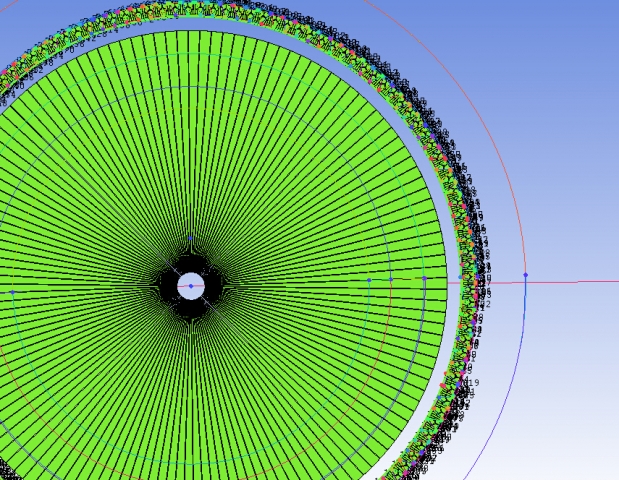
Task: Select the blue point on the outer ring's right side
Action: coord(461,277)
